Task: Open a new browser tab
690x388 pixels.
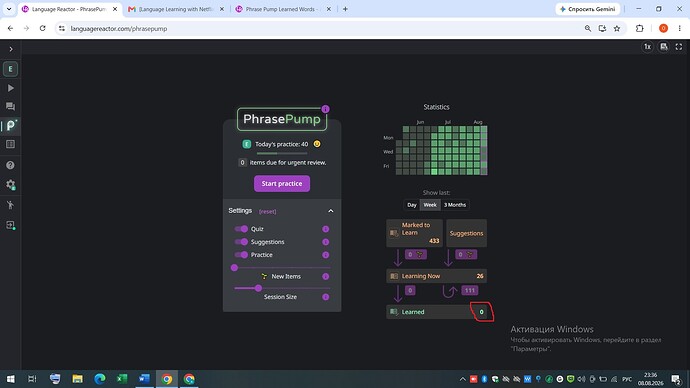Action: 345,9
